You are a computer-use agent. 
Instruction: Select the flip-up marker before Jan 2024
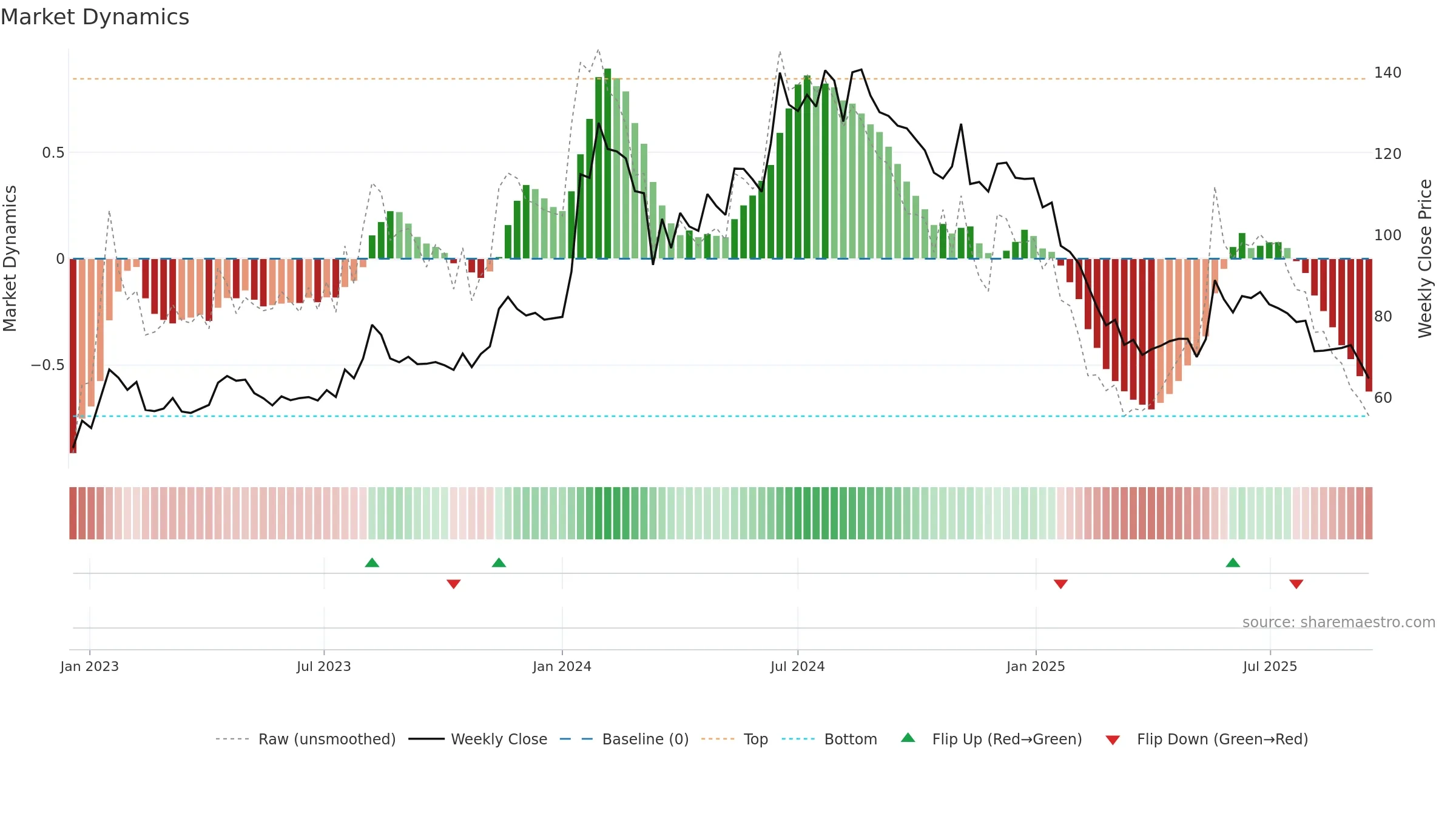(499, 562)
